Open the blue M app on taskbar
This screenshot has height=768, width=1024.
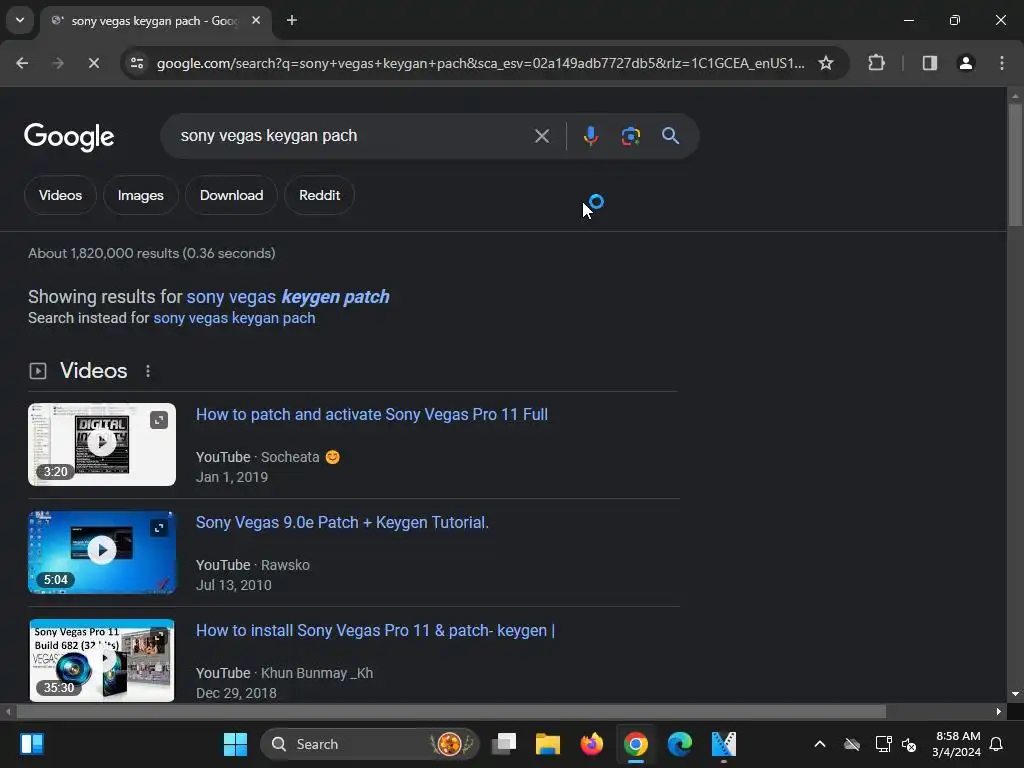(x=724, y=744)
